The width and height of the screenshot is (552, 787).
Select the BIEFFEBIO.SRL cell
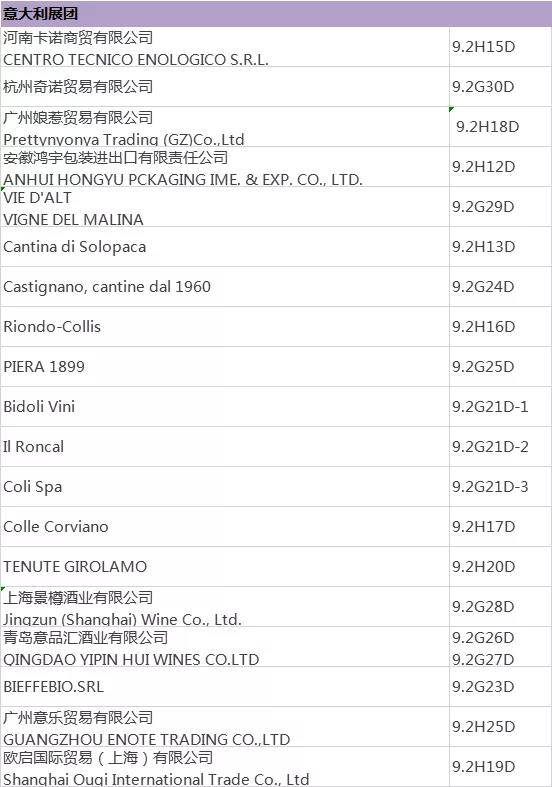[225, 687]
